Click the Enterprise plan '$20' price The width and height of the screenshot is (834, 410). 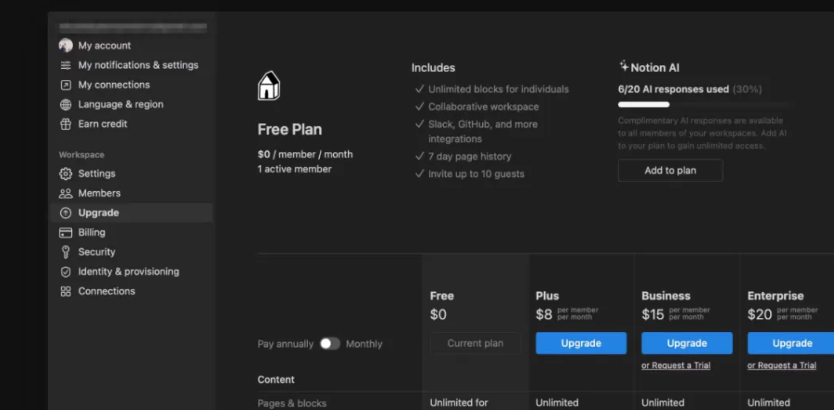pos(760,315)
